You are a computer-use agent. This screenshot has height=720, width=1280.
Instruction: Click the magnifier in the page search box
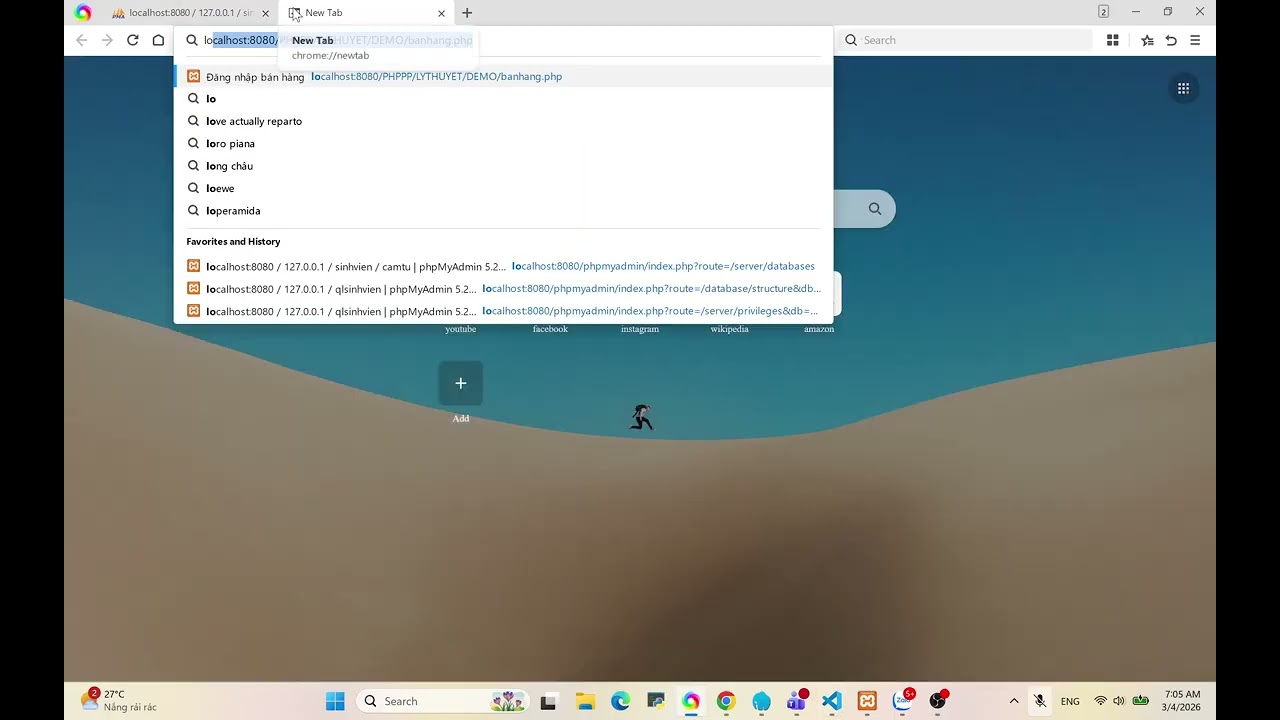click(x=875, y=209)
